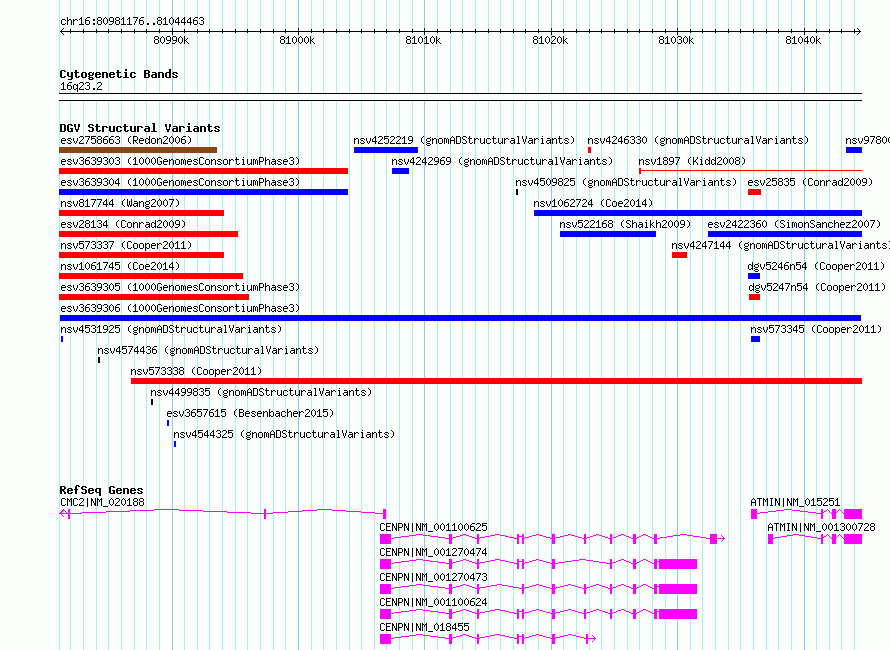The width and height of the screenshot is (890, 650).
Task: Open the nsv573345 (Cooper2011) label
Action: pos(816,329)
